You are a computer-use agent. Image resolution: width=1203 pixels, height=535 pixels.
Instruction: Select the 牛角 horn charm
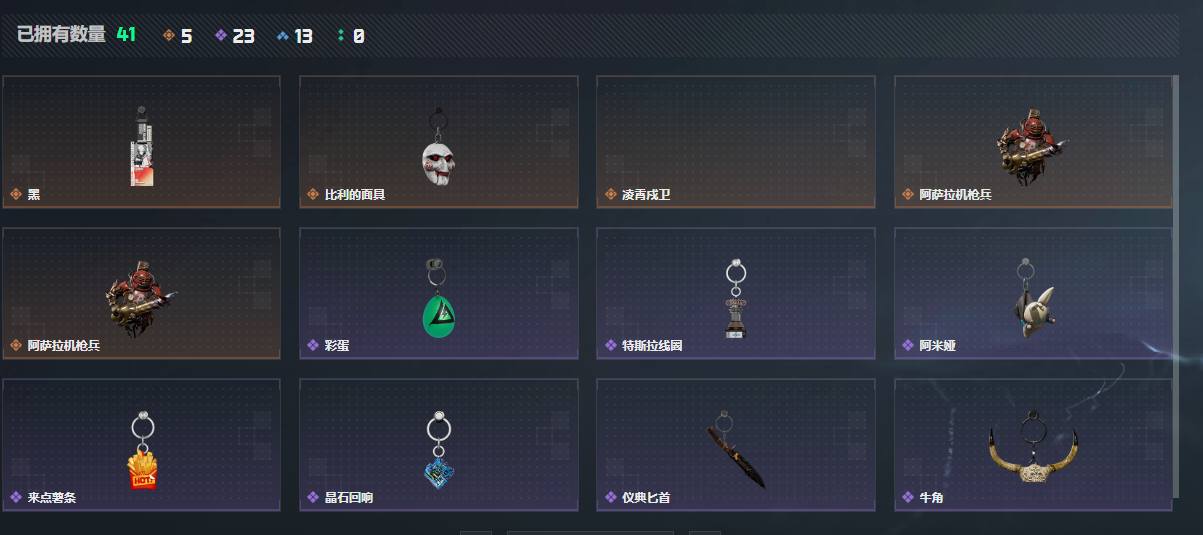coord(1033,445)
